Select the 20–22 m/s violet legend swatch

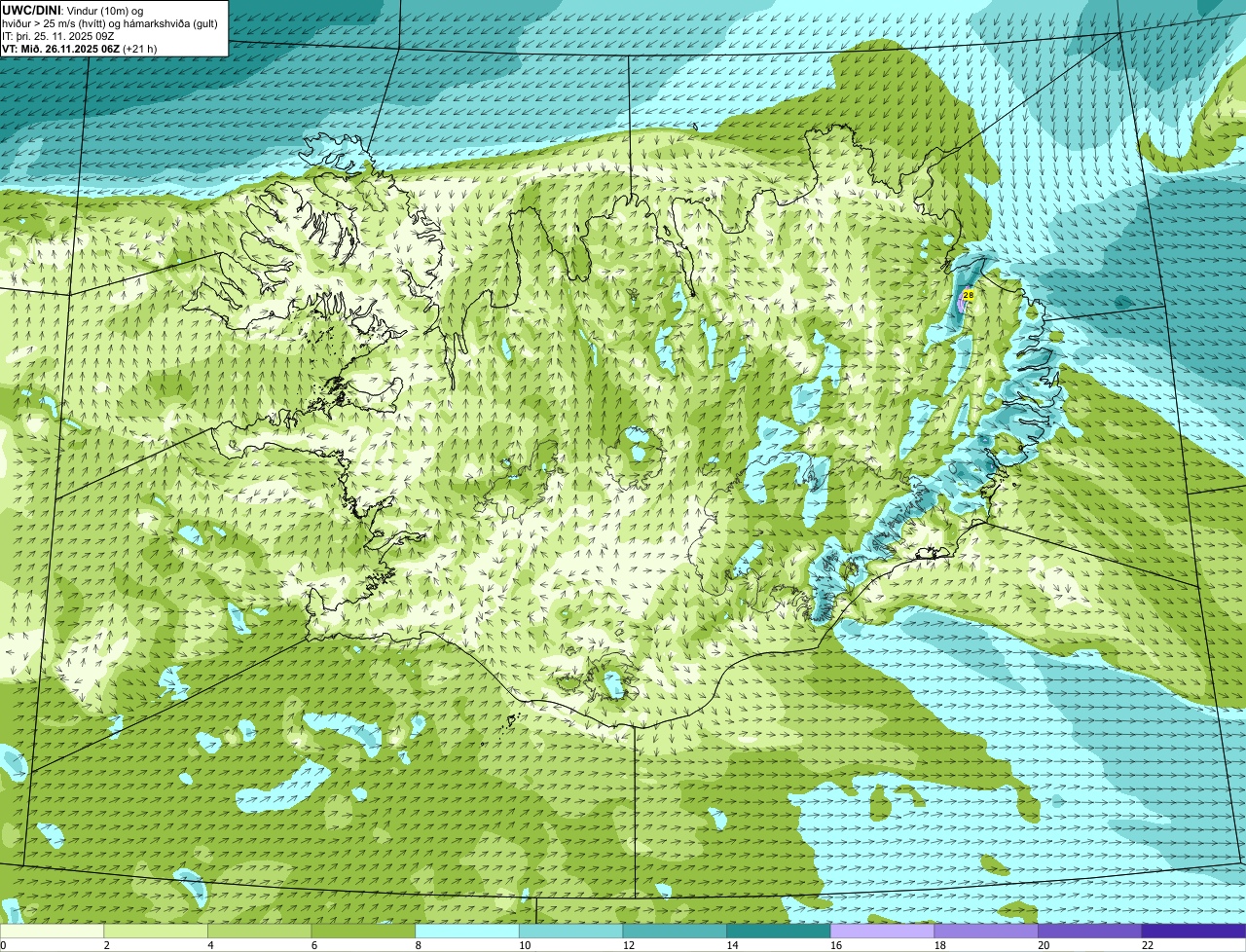coord(1089,931)
